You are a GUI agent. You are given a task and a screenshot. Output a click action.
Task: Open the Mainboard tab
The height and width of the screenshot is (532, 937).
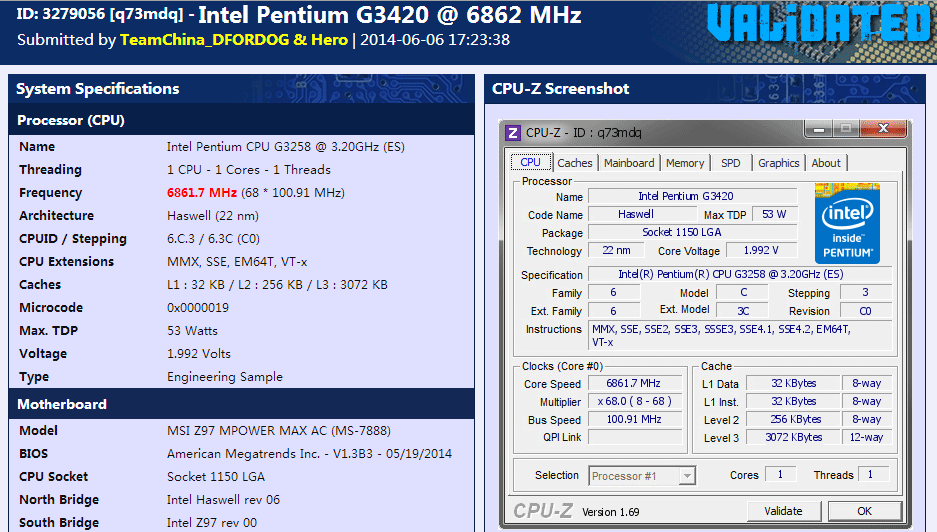pyautogui.click(x=629, y=163)
